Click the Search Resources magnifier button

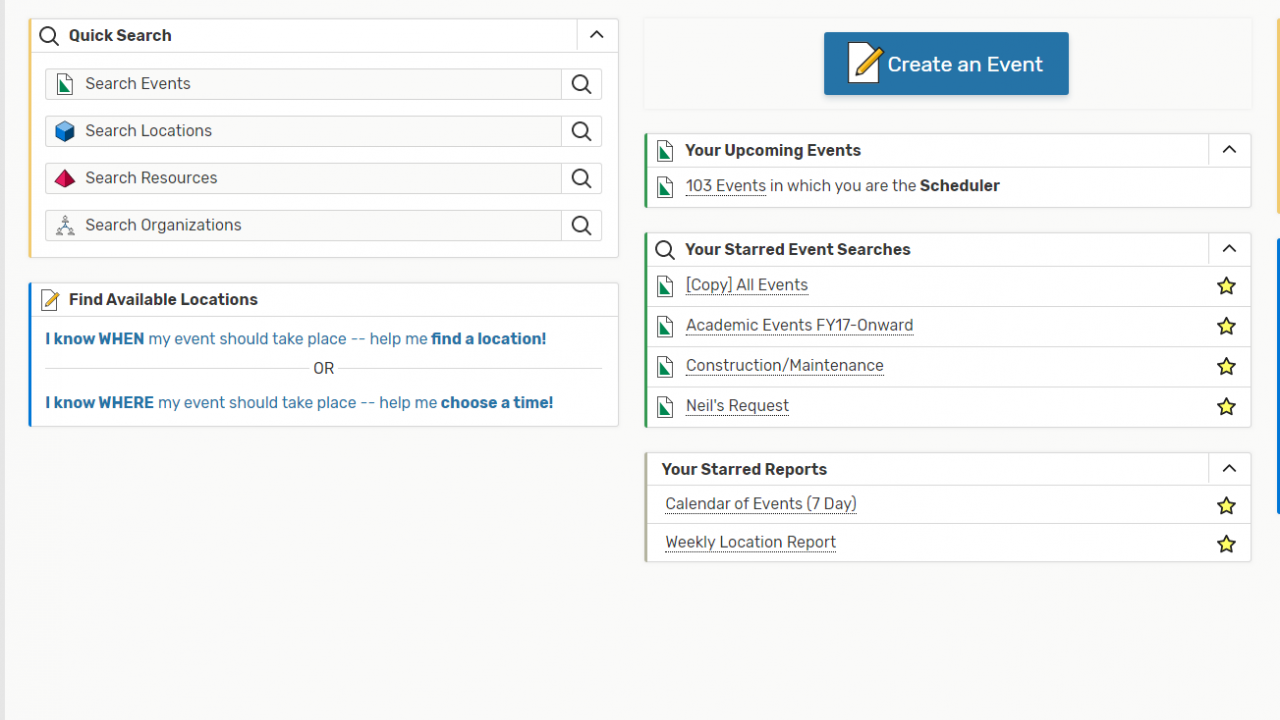point(581,178)
